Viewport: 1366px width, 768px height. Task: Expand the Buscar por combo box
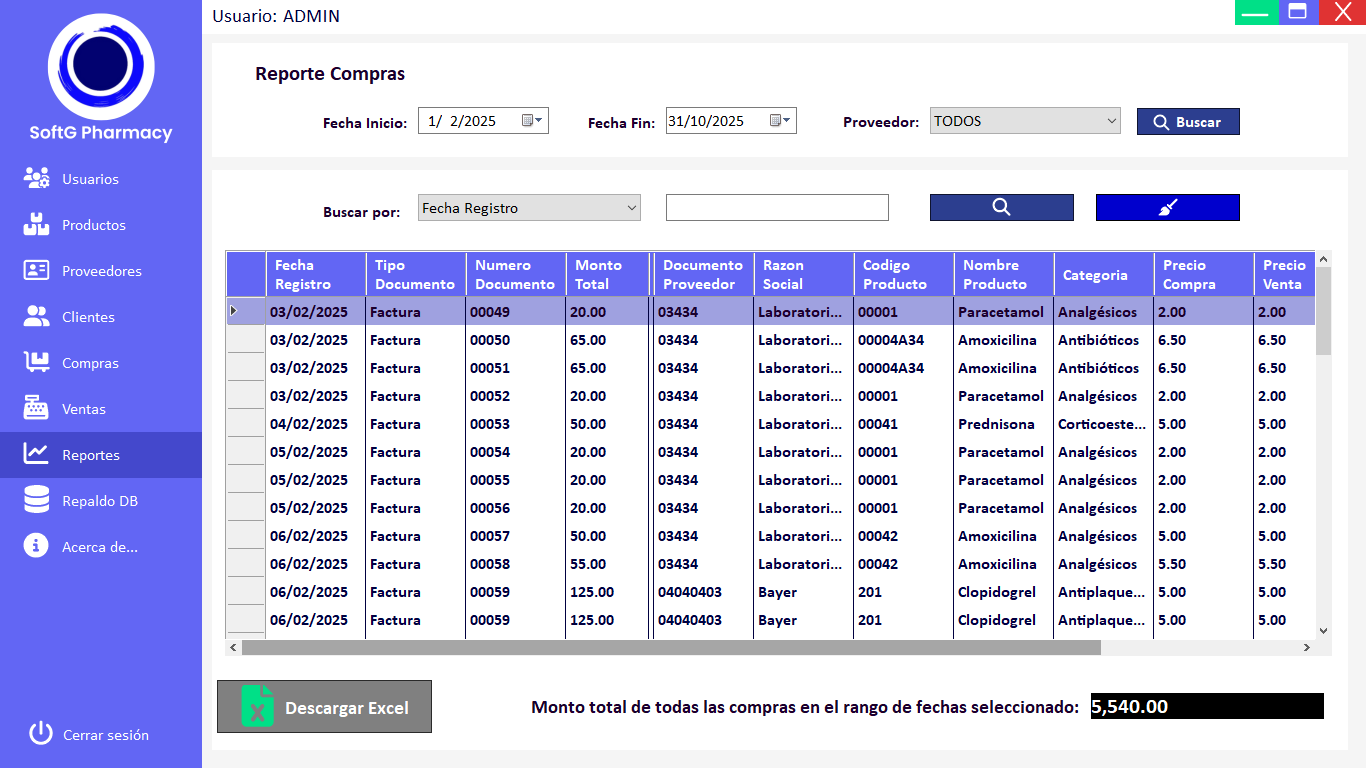[631, 208]
